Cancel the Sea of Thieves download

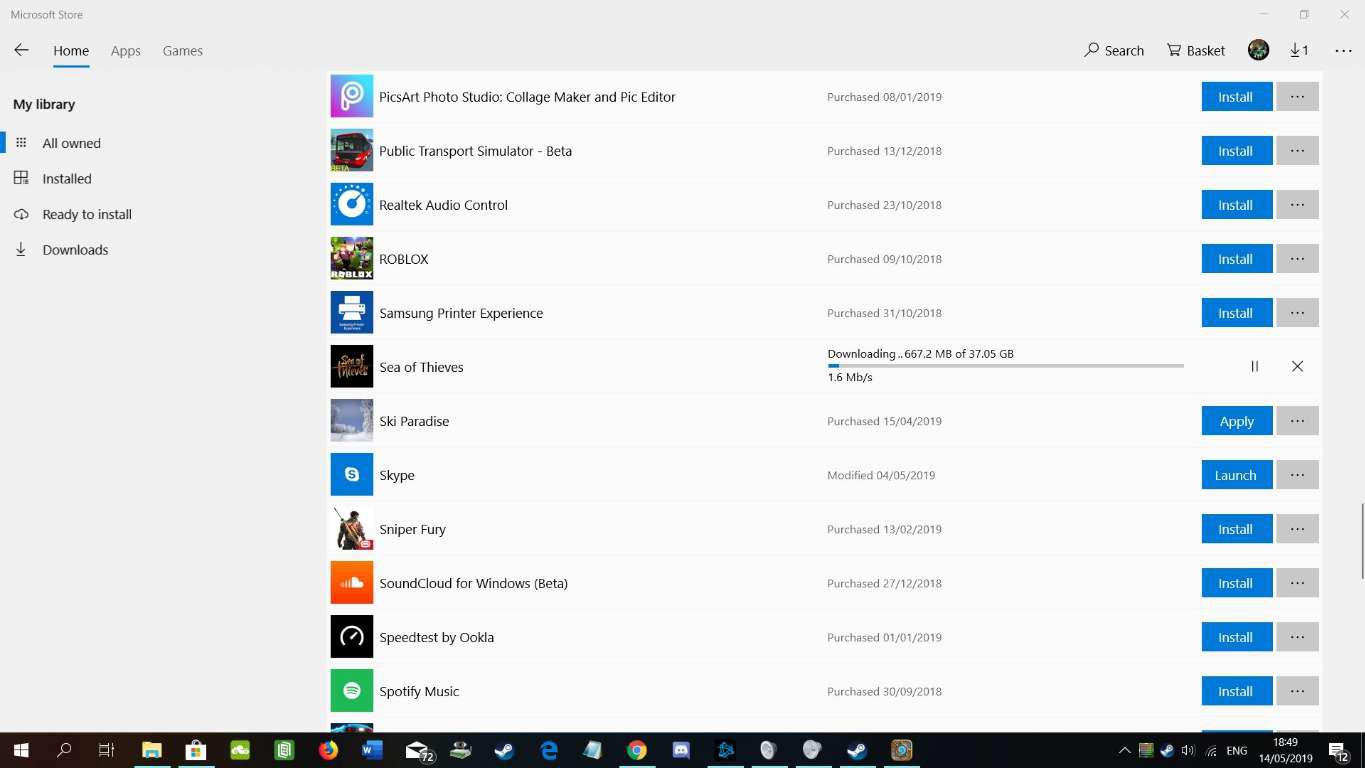click(x=1297, y=366)
